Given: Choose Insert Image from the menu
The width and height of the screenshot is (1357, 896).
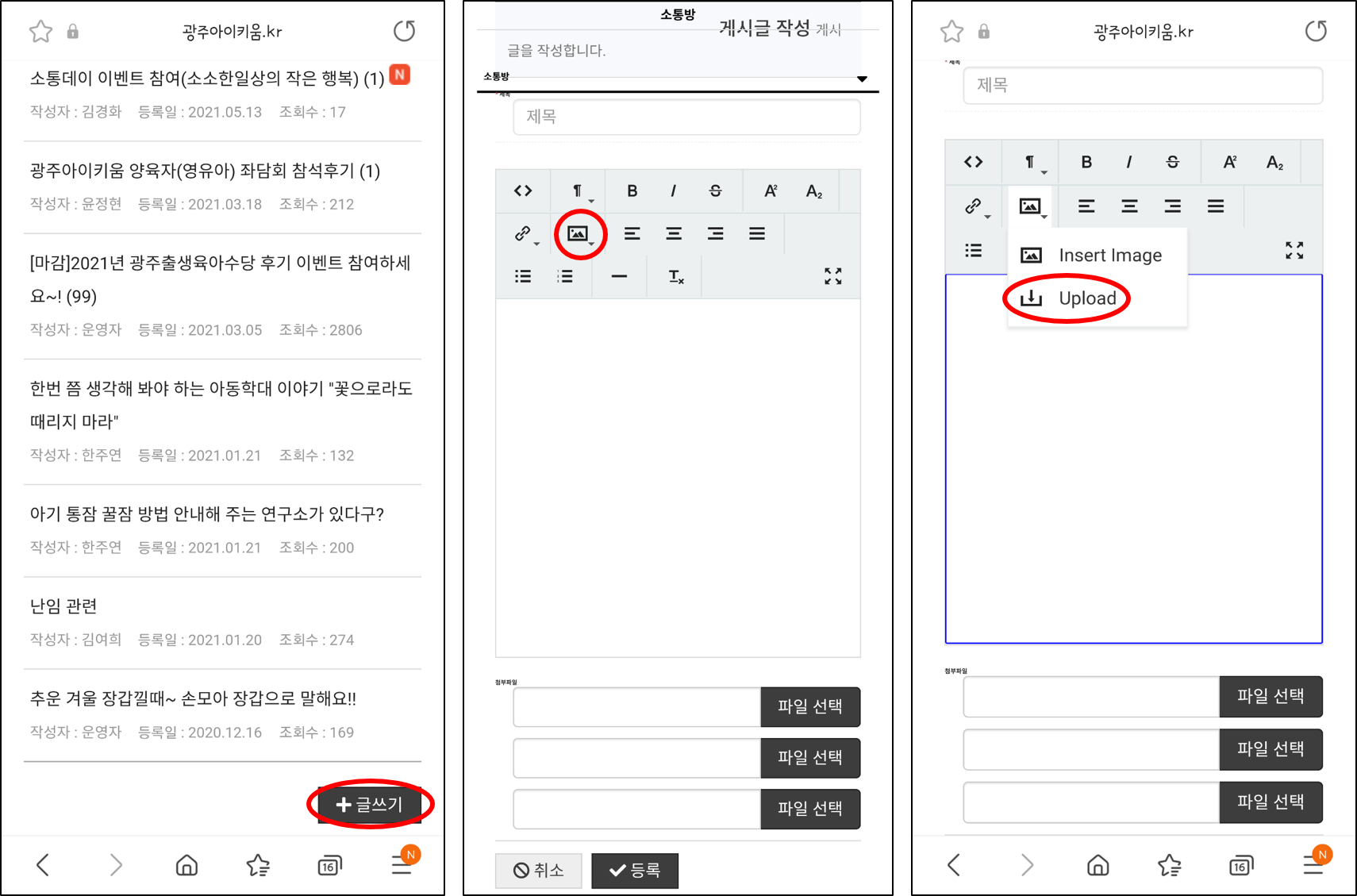Looking at the screenshot, I should click(x=1109, y=255).
